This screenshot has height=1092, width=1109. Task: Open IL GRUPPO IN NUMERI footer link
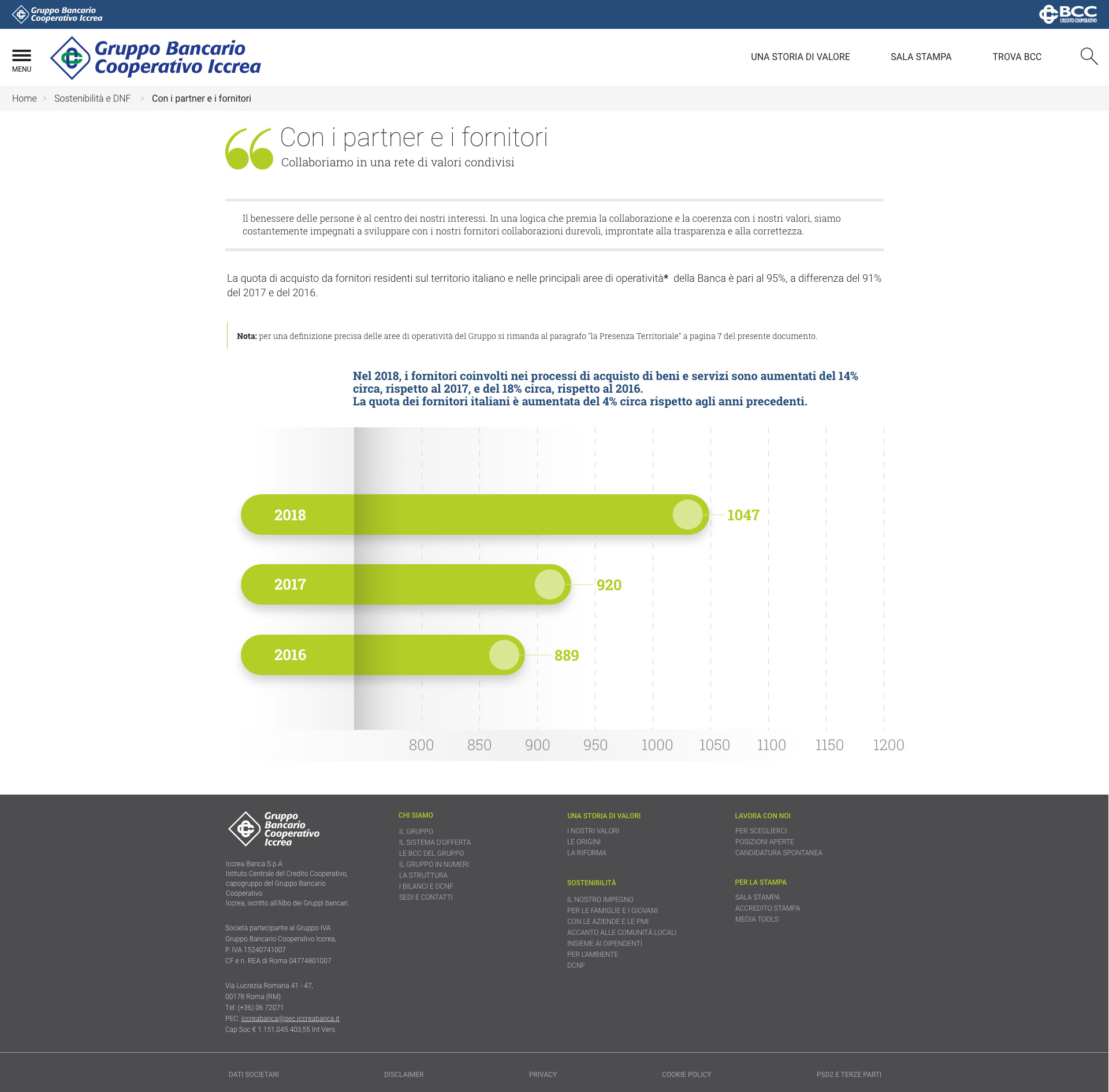point(434,864)
